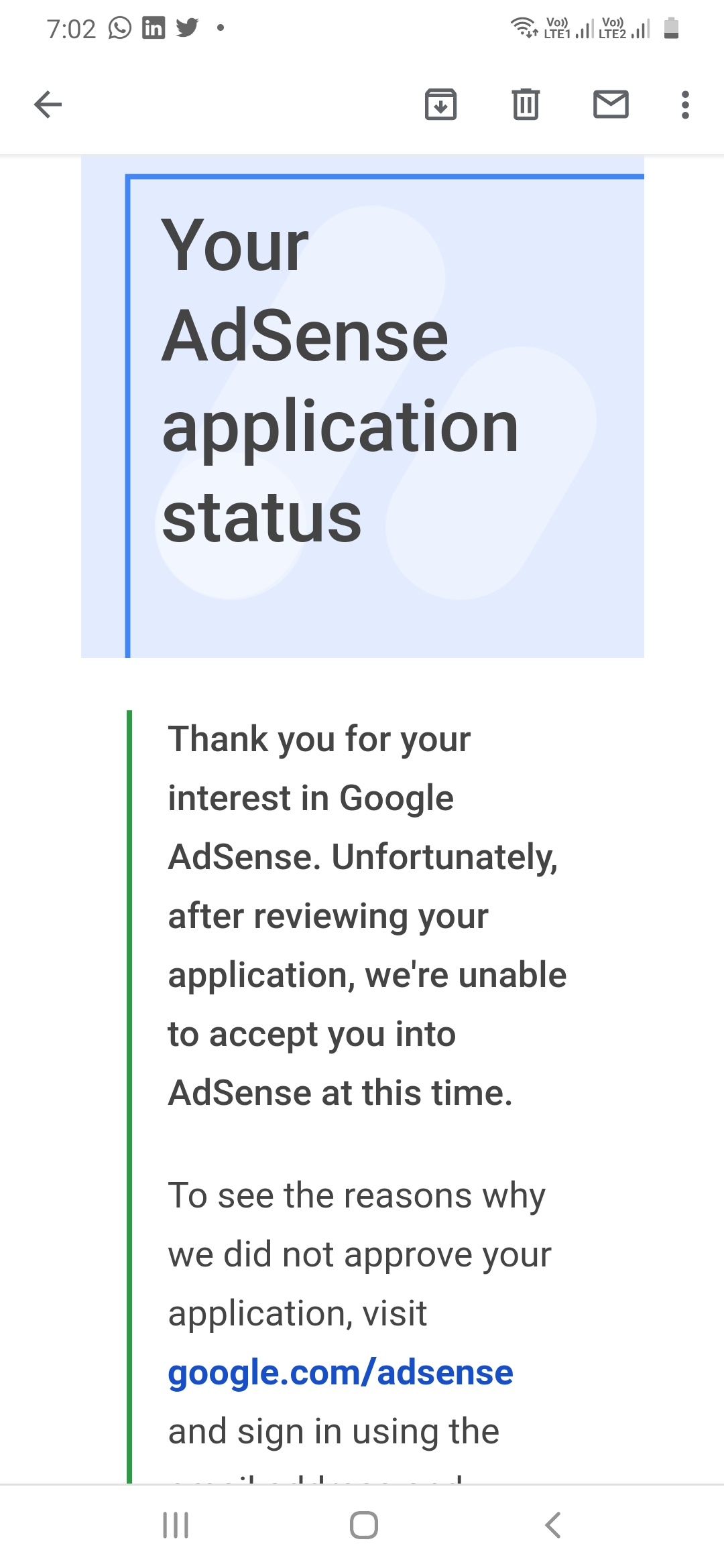Tap the battery status icon
The image size is (724, 1568).
(671, 28)
